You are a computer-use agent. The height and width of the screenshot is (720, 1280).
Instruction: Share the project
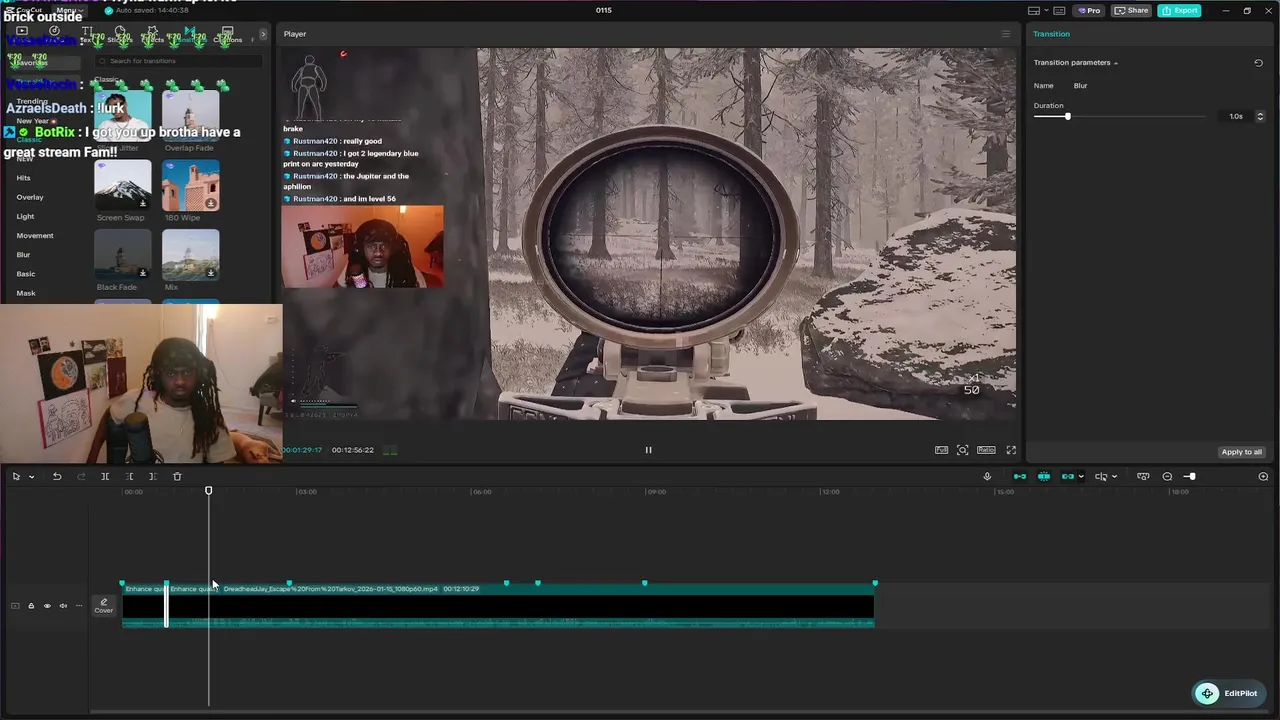1132,10
